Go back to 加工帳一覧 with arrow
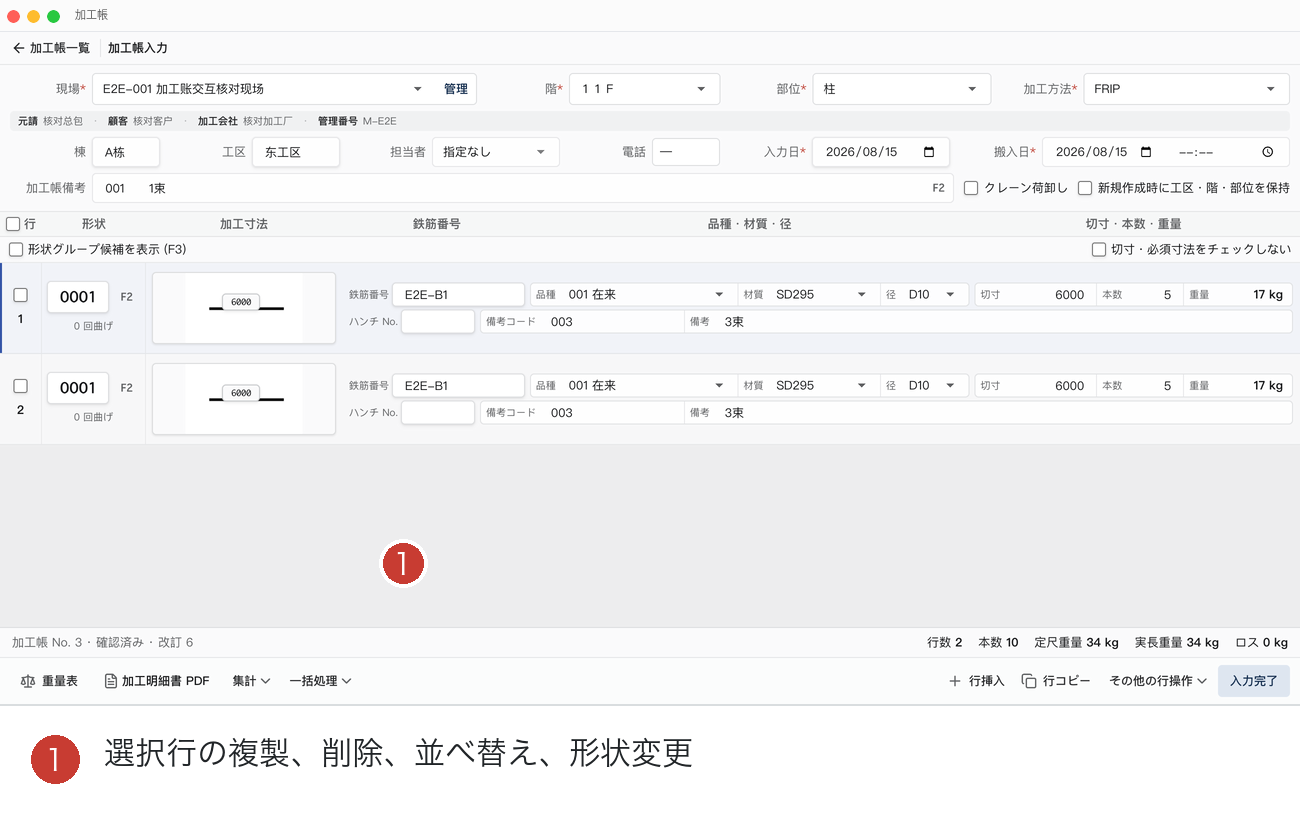1300x814 pixels. click(51, 48)
